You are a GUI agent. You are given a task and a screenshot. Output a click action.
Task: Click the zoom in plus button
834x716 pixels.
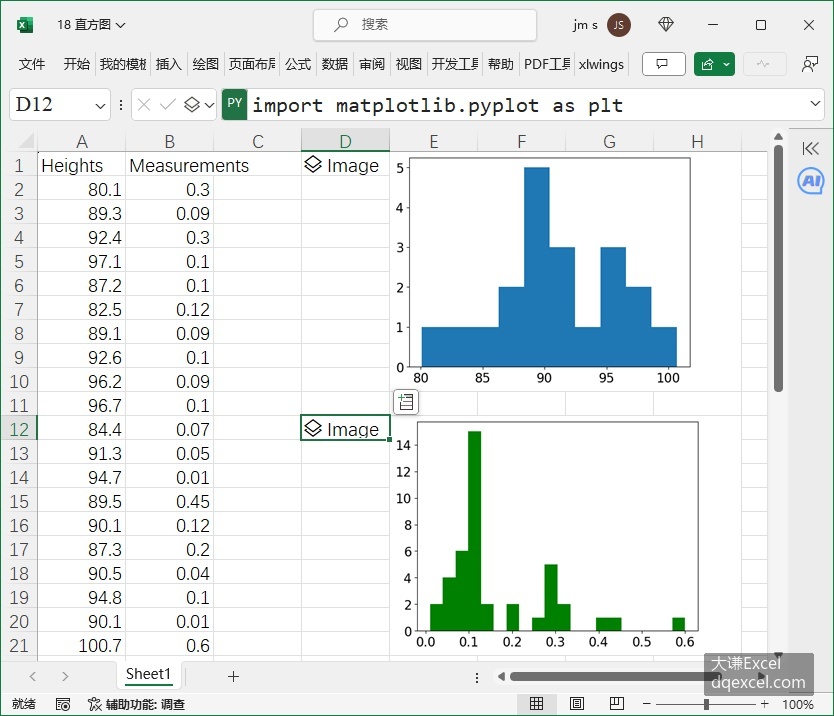764,704
